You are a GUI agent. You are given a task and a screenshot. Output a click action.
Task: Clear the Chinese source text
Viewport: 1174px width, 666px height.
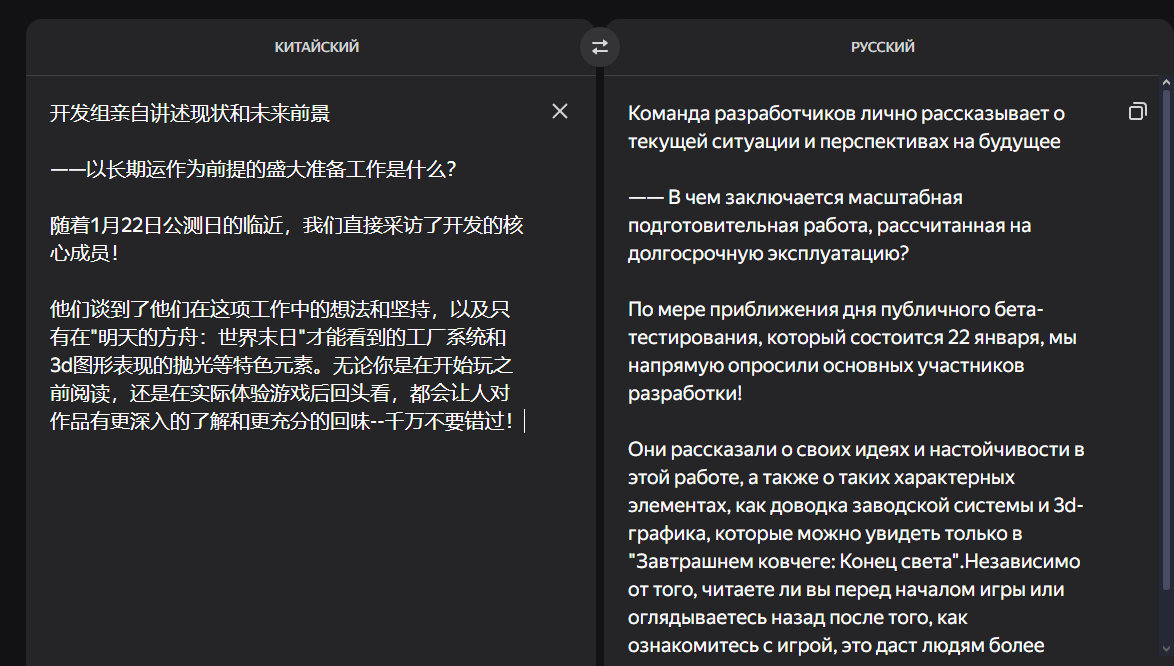point(560,111)
